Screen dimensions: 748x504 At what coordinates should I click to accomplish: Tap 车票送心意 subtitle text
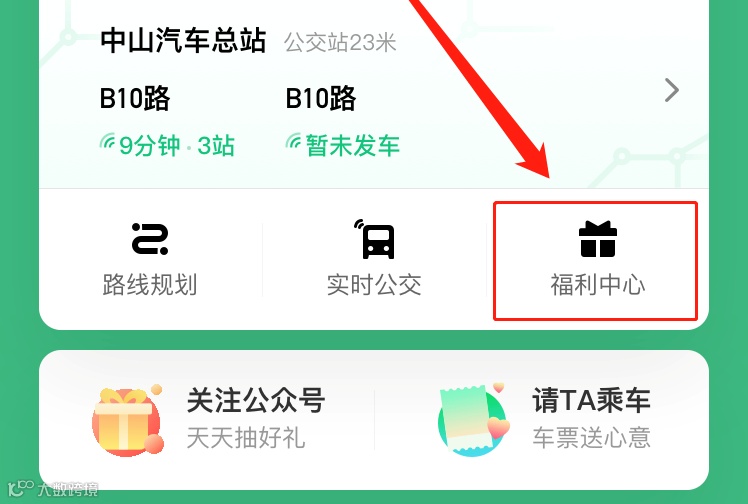click(x=592, y=438)
